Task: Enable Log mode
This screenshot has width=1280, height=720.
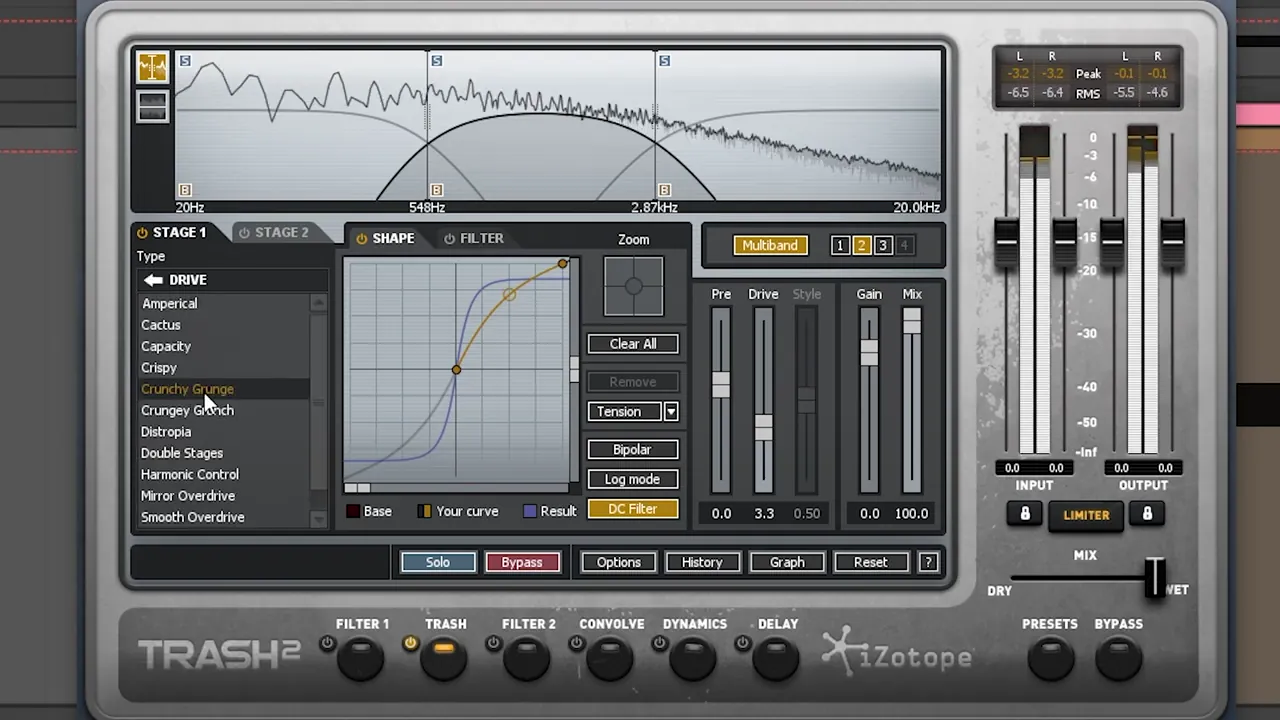Action: [x=633, y=479]
